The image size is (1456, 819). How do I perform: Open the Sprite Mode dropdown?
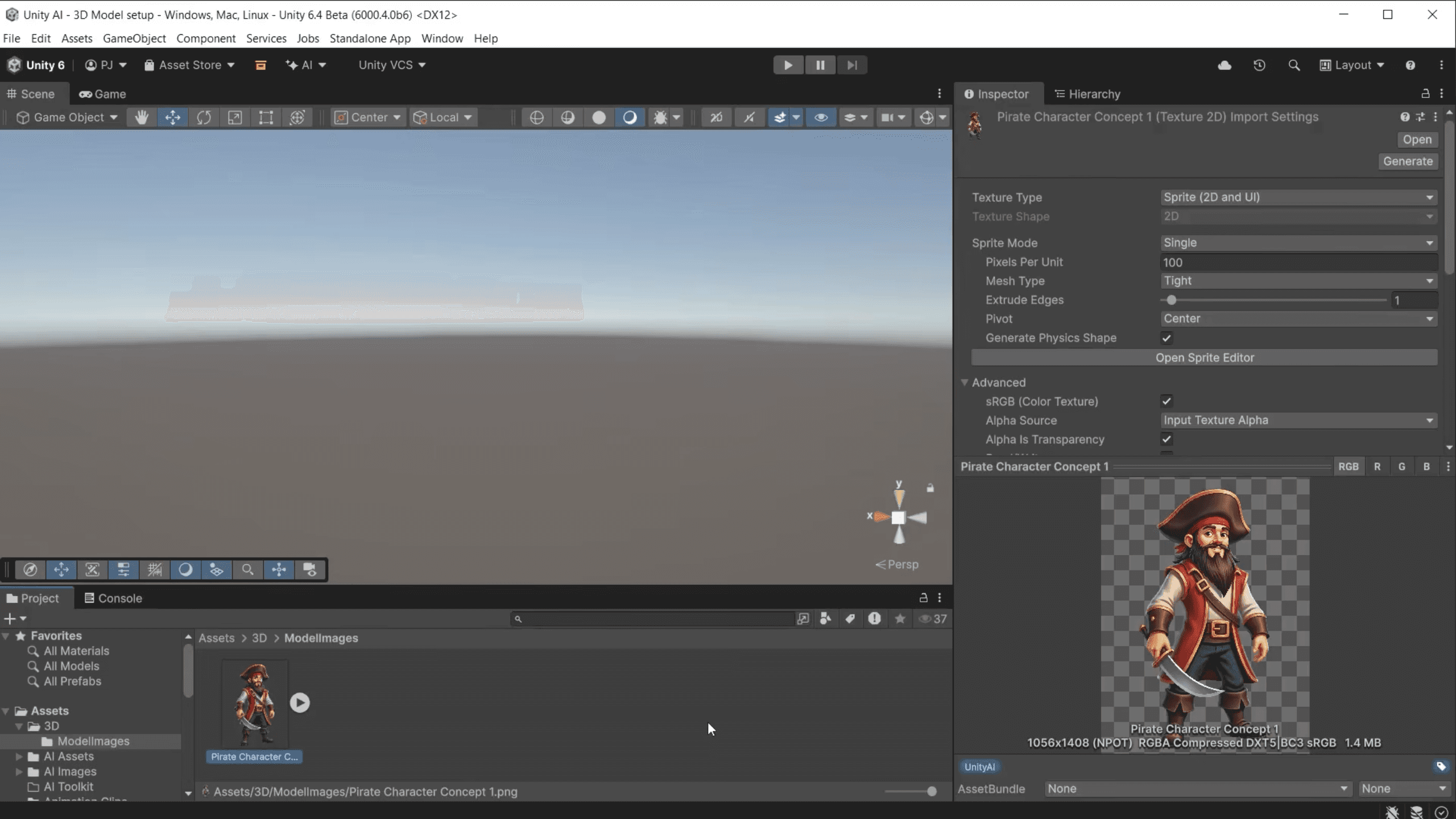(1298, 243)
